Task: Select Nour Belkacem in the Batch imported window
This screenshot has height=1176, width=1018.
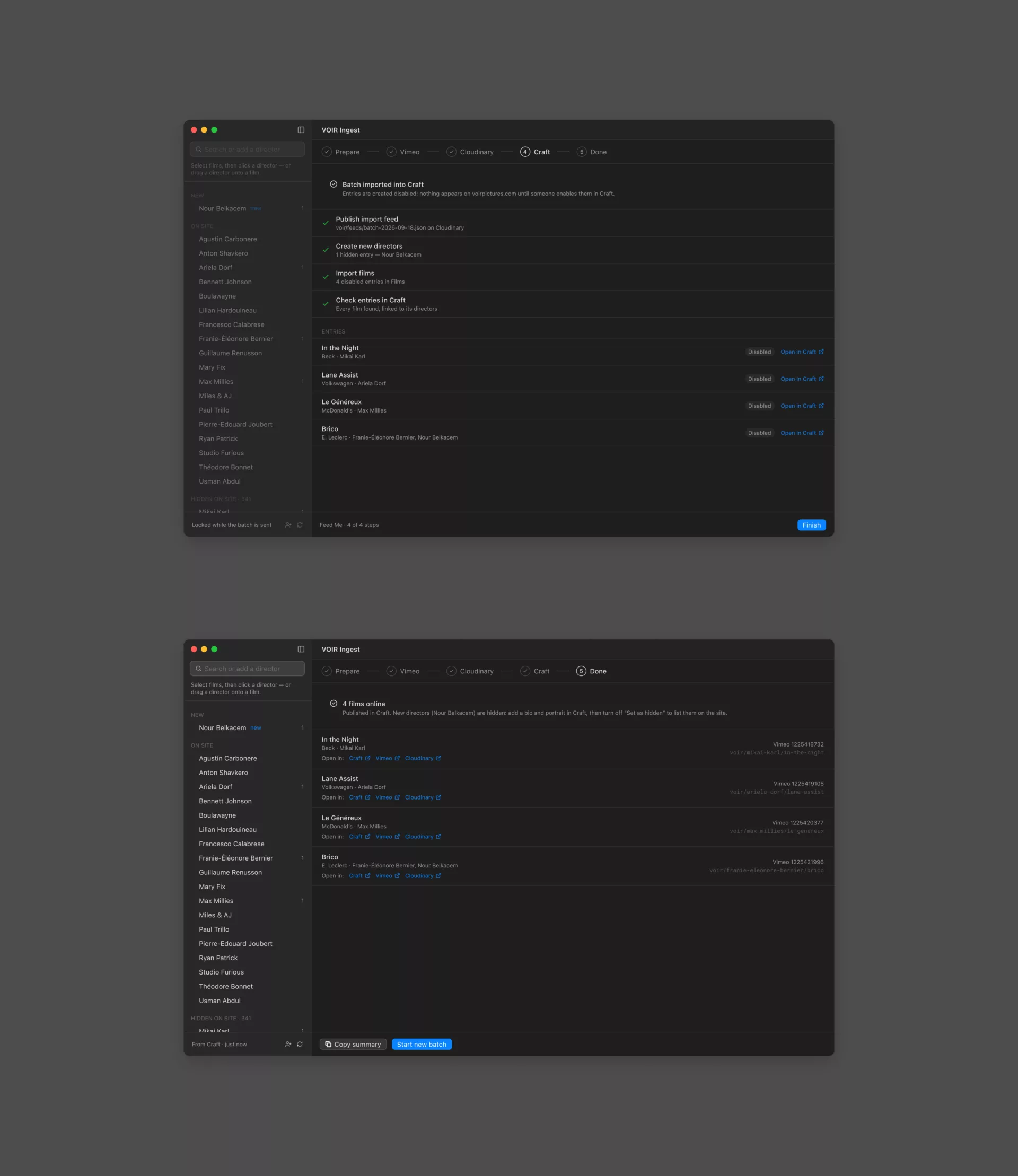Action: pyautogui.click(x=248, y=208)
